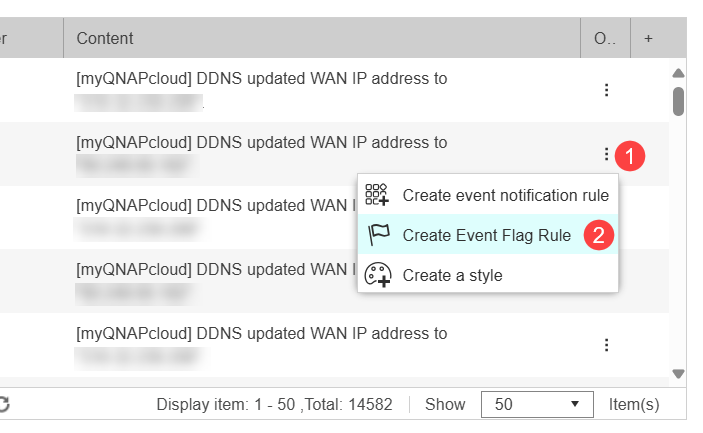Select Create Event Flag Rule
The image size is (703, 433).
pyautogui.click(x=486, y=236)
